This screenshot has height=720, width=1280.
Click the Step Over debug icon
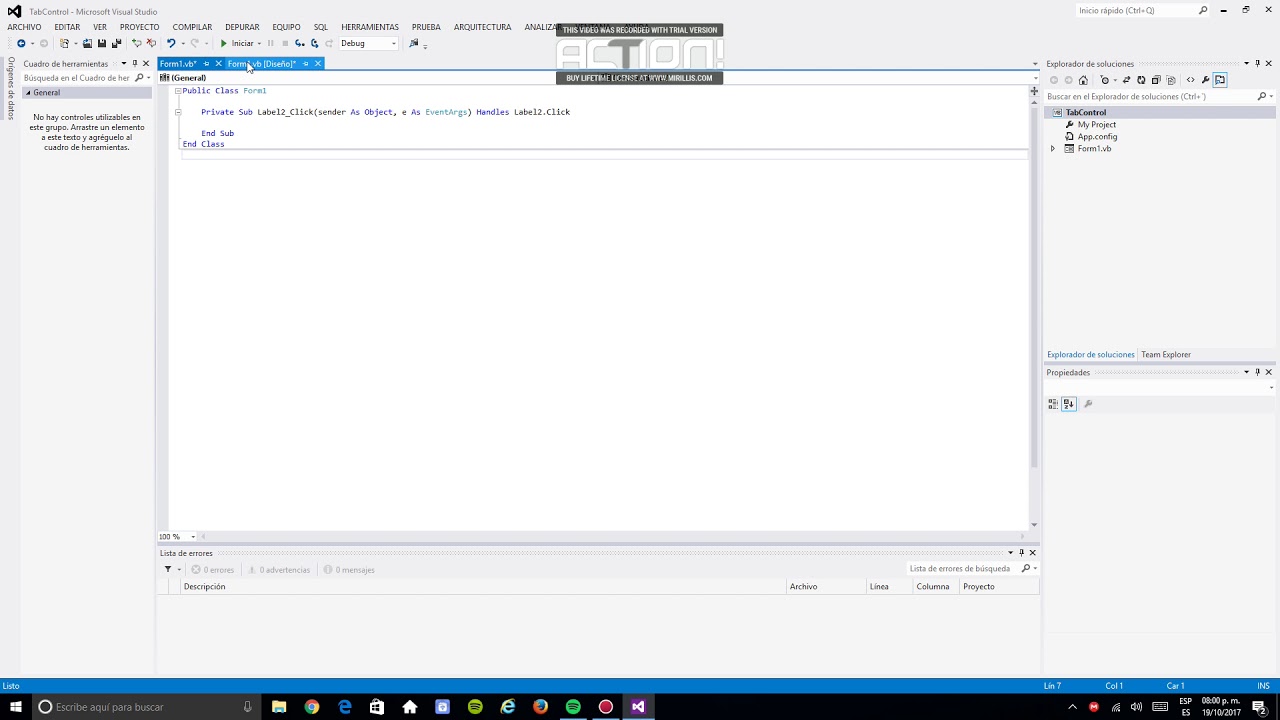314,43
